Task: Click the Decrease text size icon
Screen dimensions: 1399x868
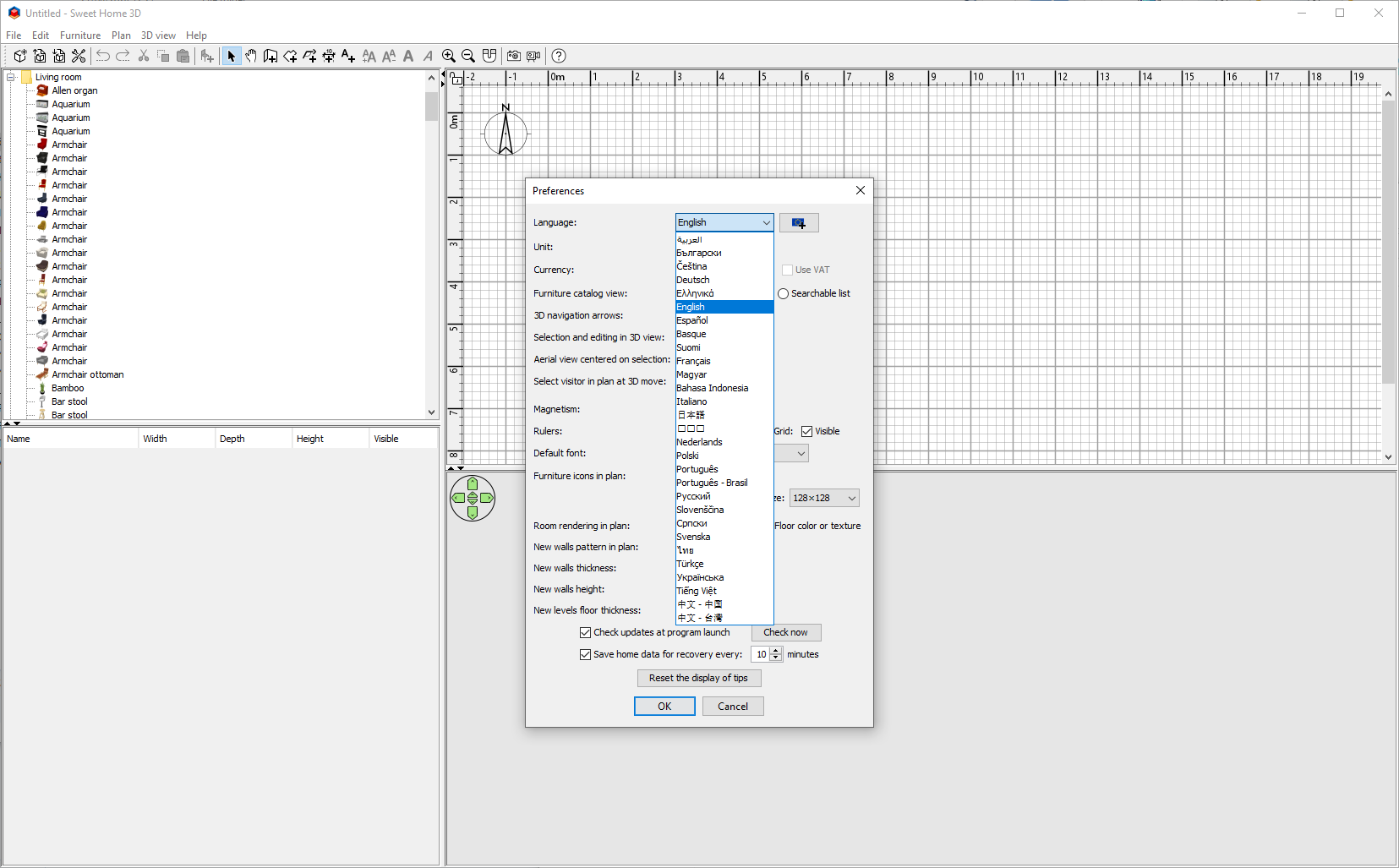Action: [x=389, y=56]
